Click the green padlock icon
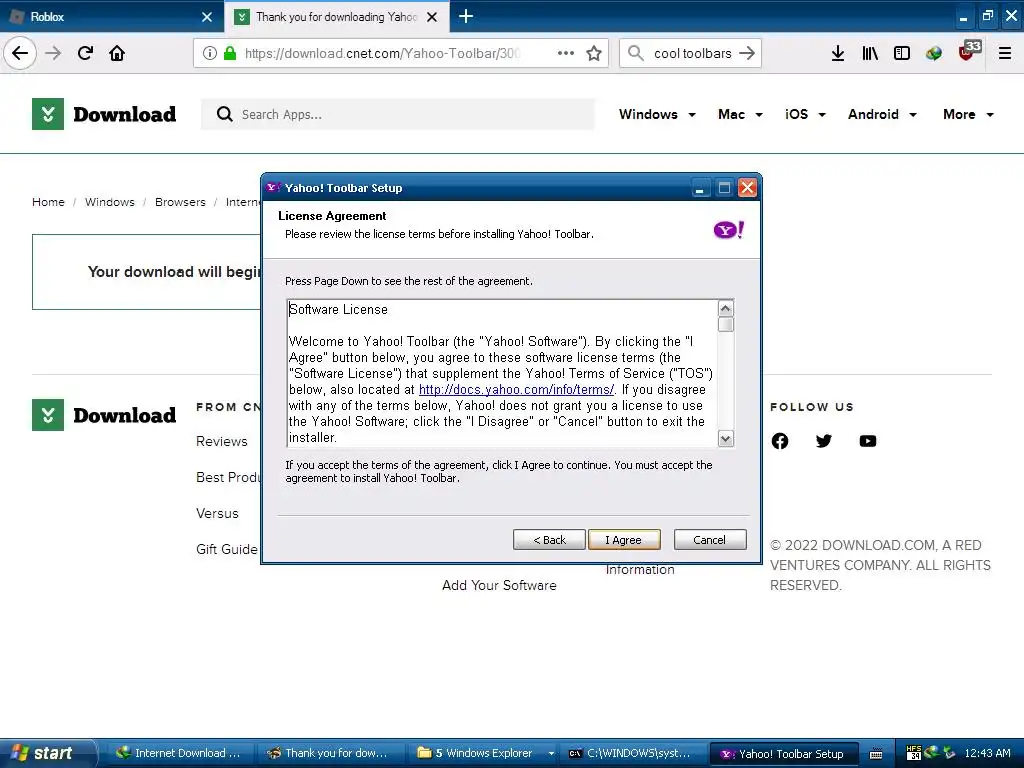Image resolution: width=1024 pixels, height=768 pixels. coord(230,53)
